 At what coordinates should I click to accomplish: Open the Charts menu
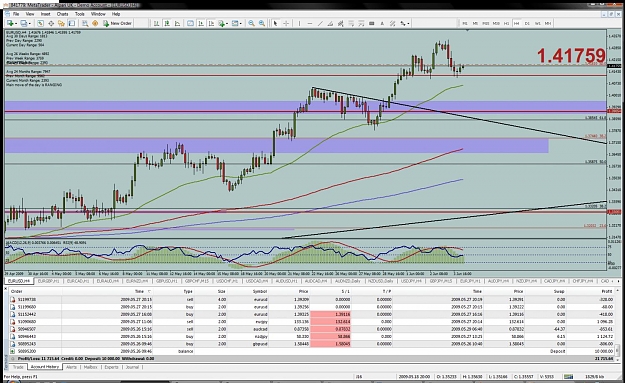coord(63,14)
